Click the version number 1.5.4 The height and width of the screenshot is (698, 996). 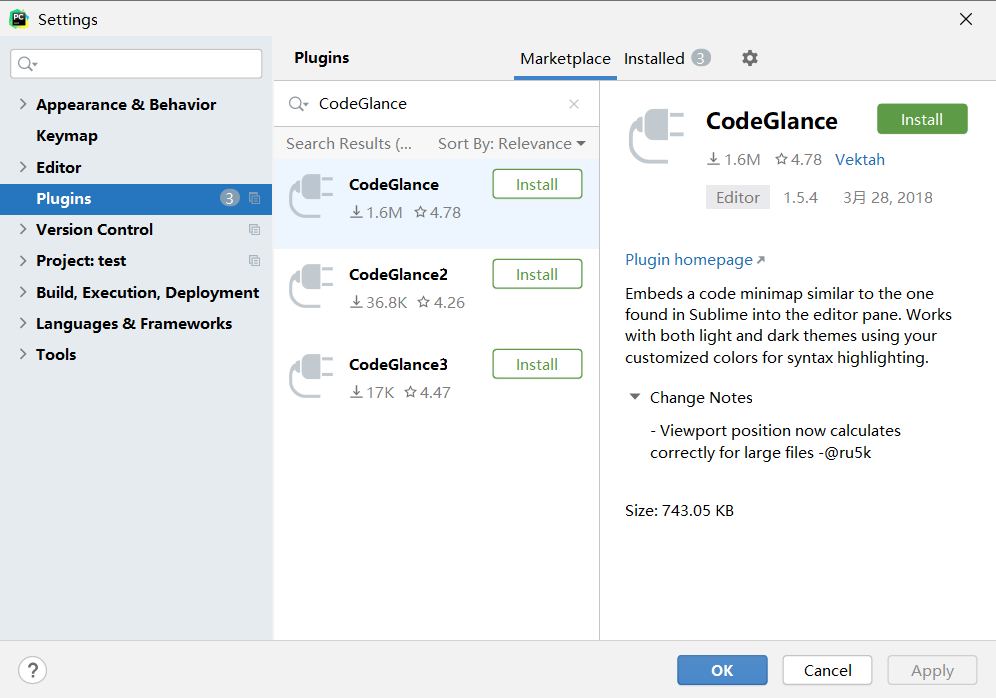800,198
